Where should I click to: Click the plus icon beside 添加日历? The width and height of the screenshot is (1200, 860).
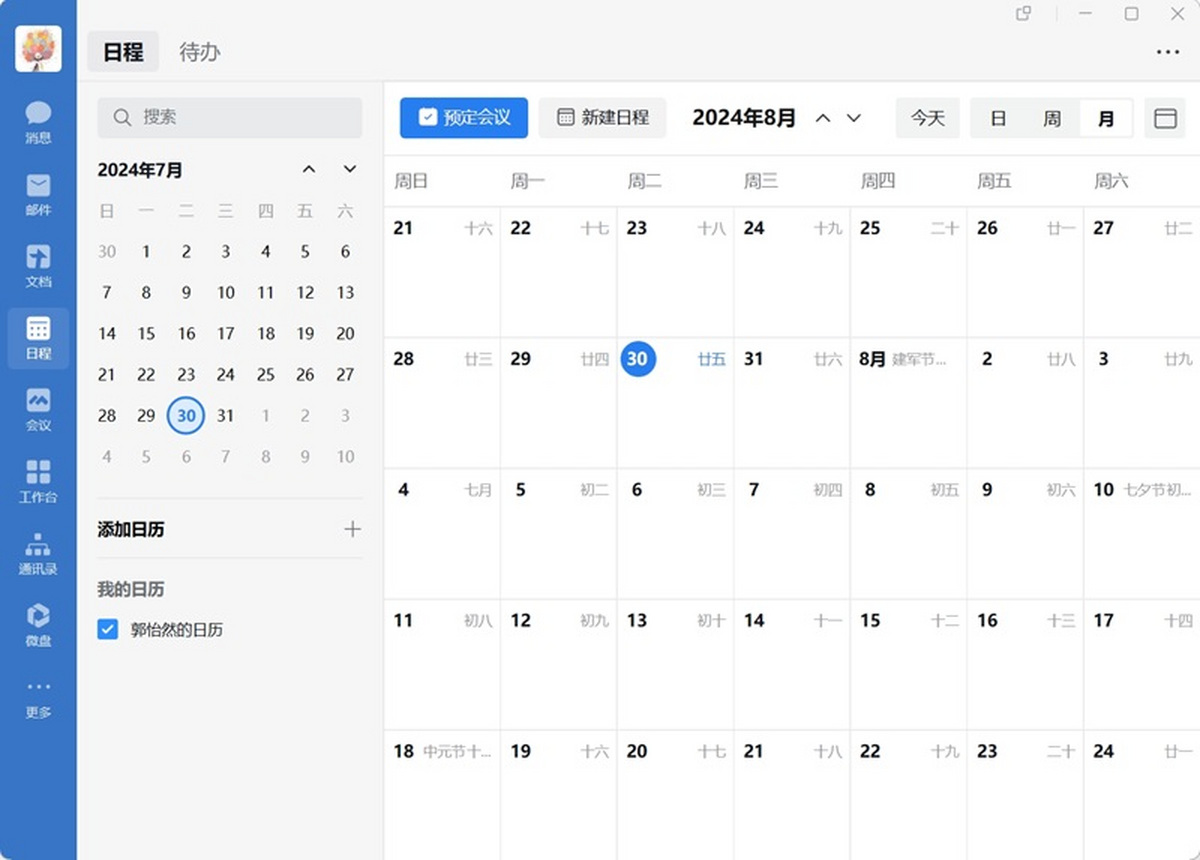(x=352, y=529)
